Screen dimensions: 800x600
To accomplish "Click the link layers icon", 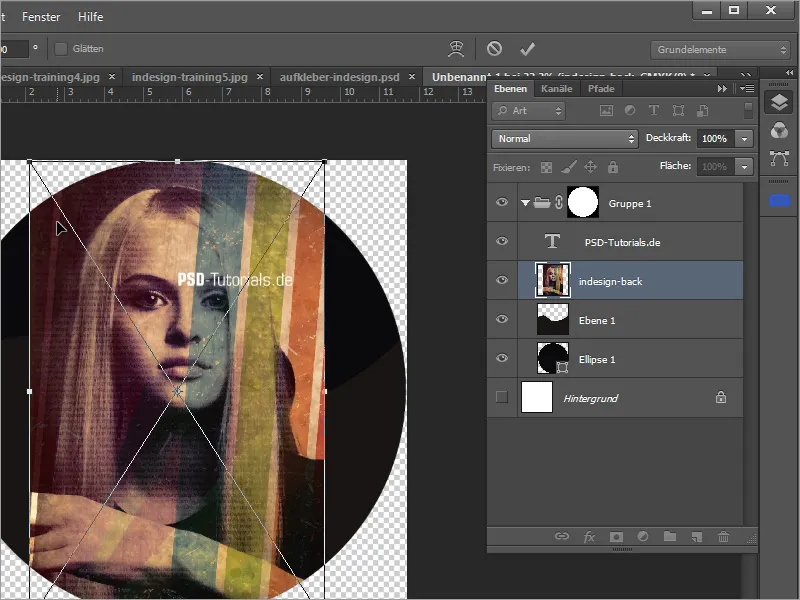I will point(562,536).
